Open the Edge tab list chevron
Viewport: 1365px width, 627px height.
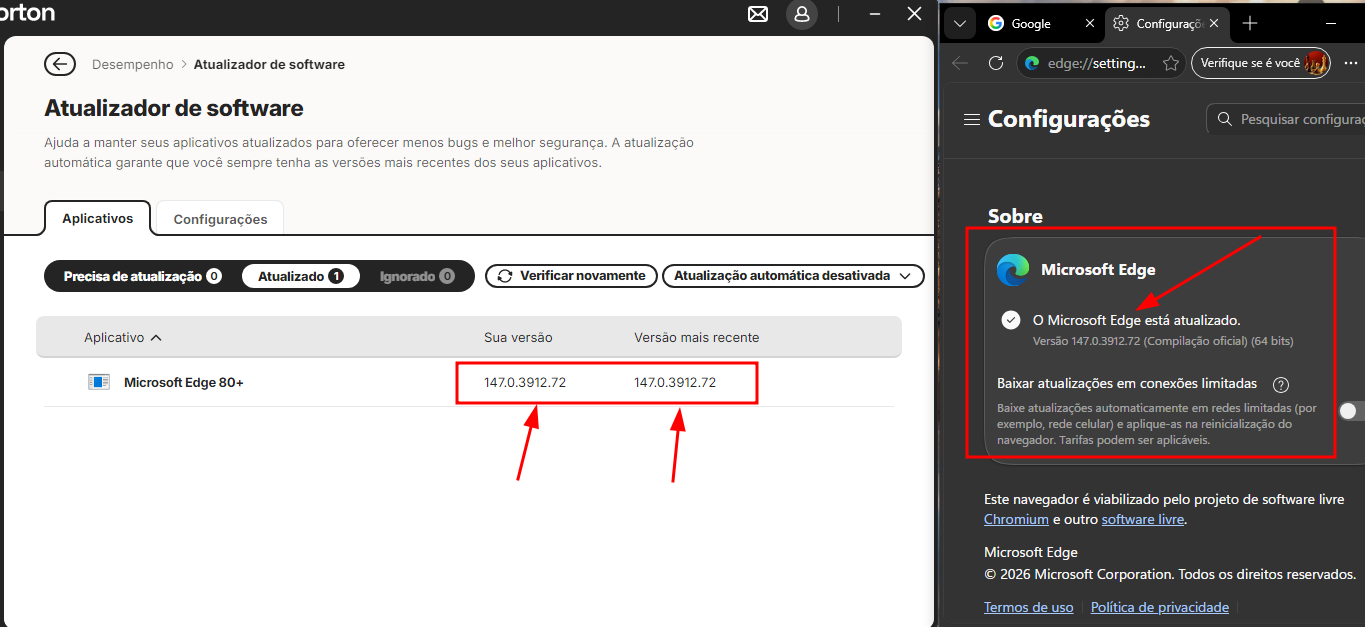coord(959,24)
